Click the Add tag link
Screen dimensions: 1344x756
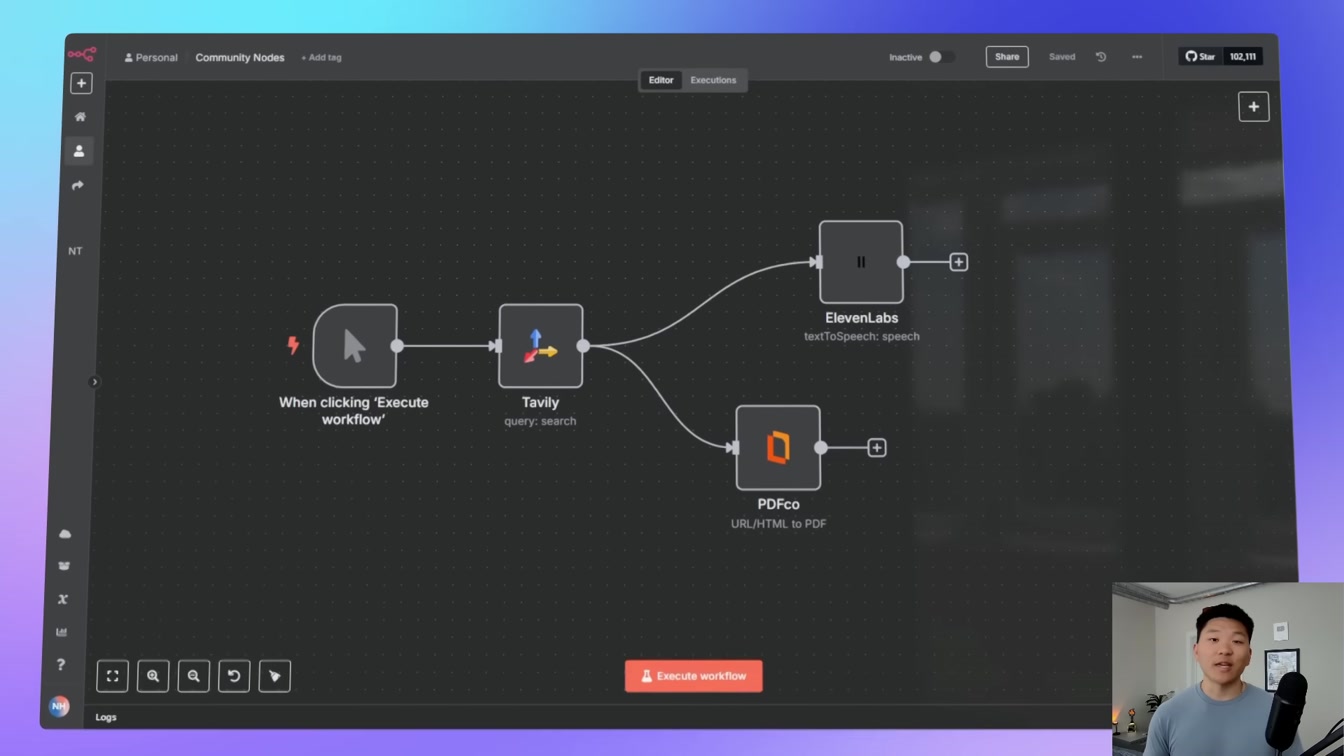click(321, 58)
